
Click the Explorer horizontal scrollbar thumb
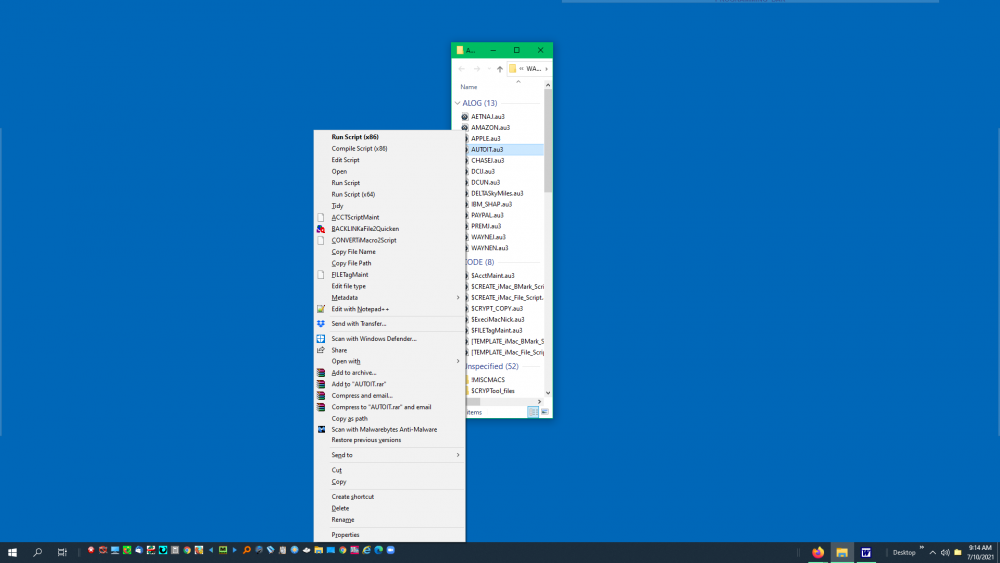click(473, 402)
